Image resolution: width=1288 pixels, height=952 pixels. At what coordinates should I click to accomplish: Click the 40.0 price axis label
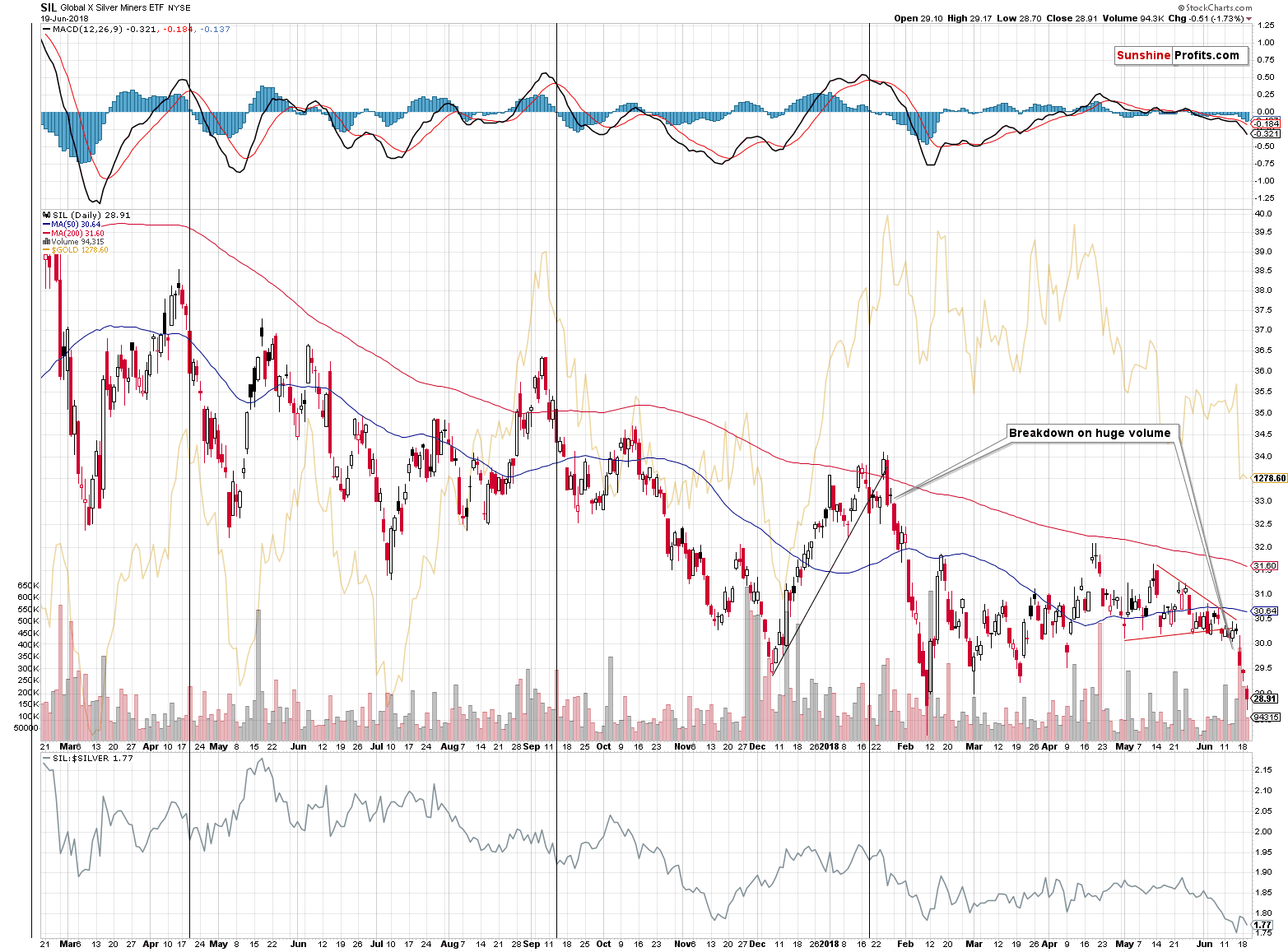click(1263, 213)
